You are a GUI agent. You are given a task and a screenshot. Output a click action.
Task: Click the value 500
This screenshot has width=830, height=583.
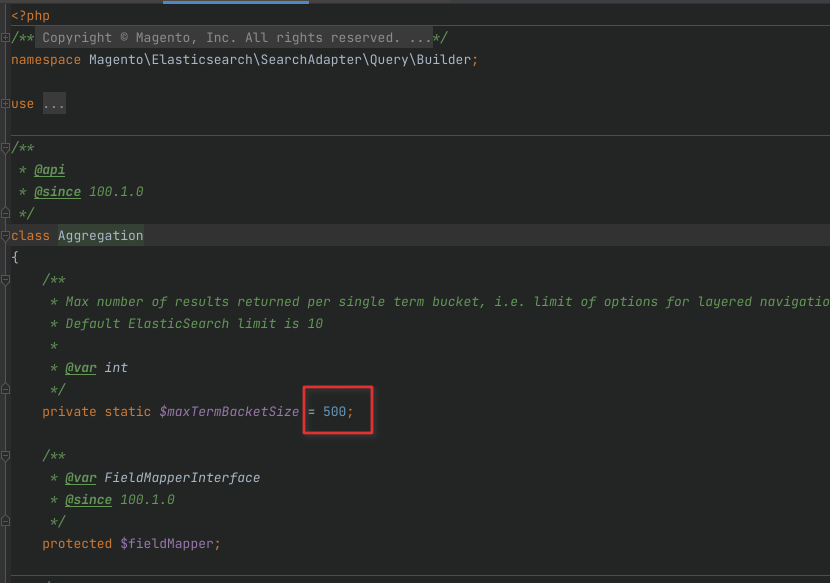(x=335, y=411)
